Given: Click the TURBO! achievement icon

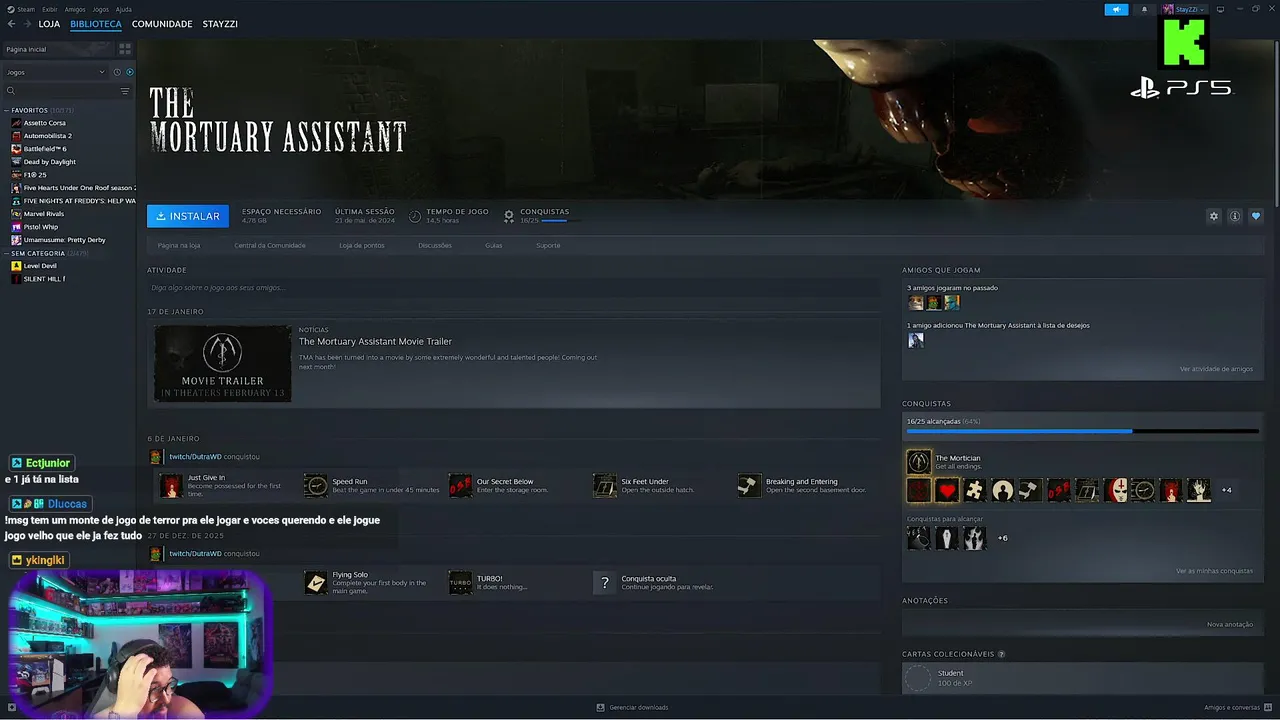Looking at the screenshot, I should pyautogui.click(x=460, y=583).
